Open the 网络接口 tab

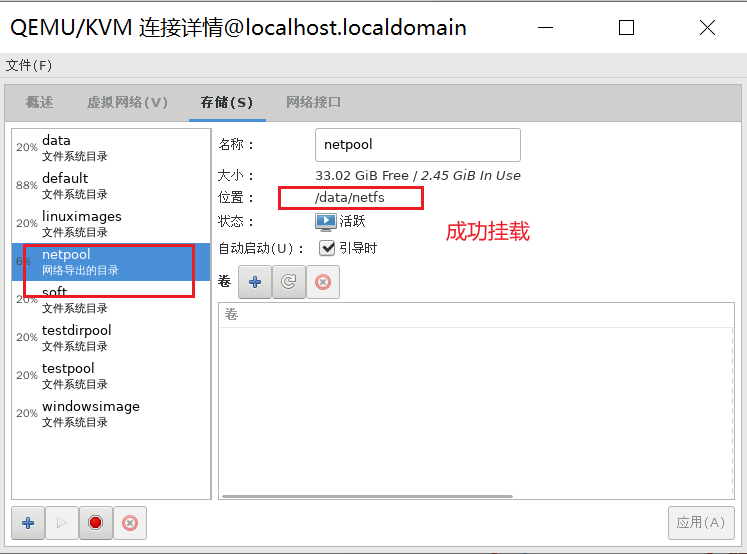pyautogui.click(x=313, y=102)
